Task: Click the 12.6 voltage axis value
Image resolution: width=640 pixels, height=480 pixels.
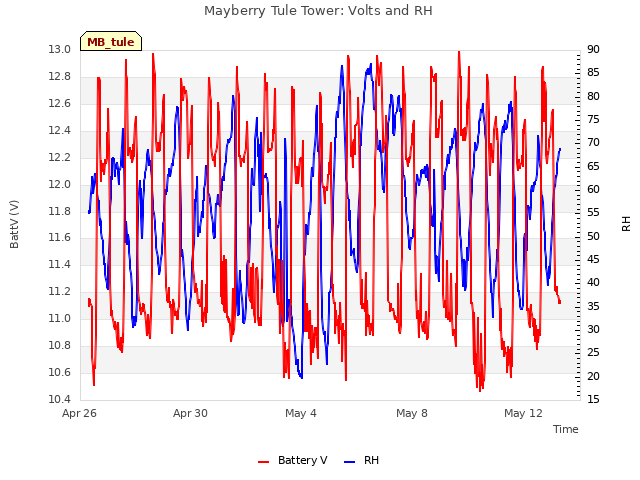Action: [59, 103]
